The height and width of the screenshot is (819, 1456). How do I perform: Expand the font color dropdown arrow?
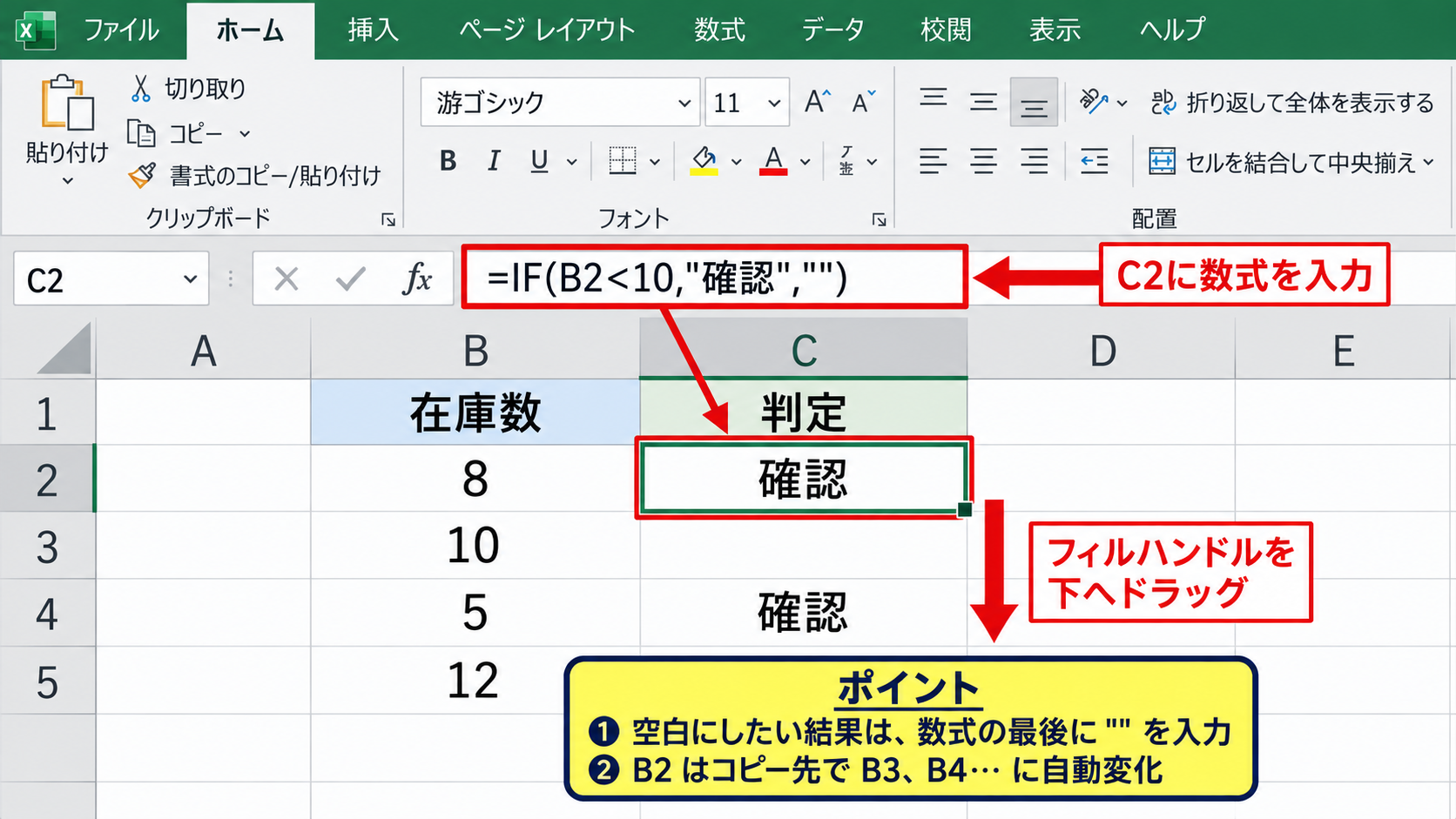pos(806,162)
